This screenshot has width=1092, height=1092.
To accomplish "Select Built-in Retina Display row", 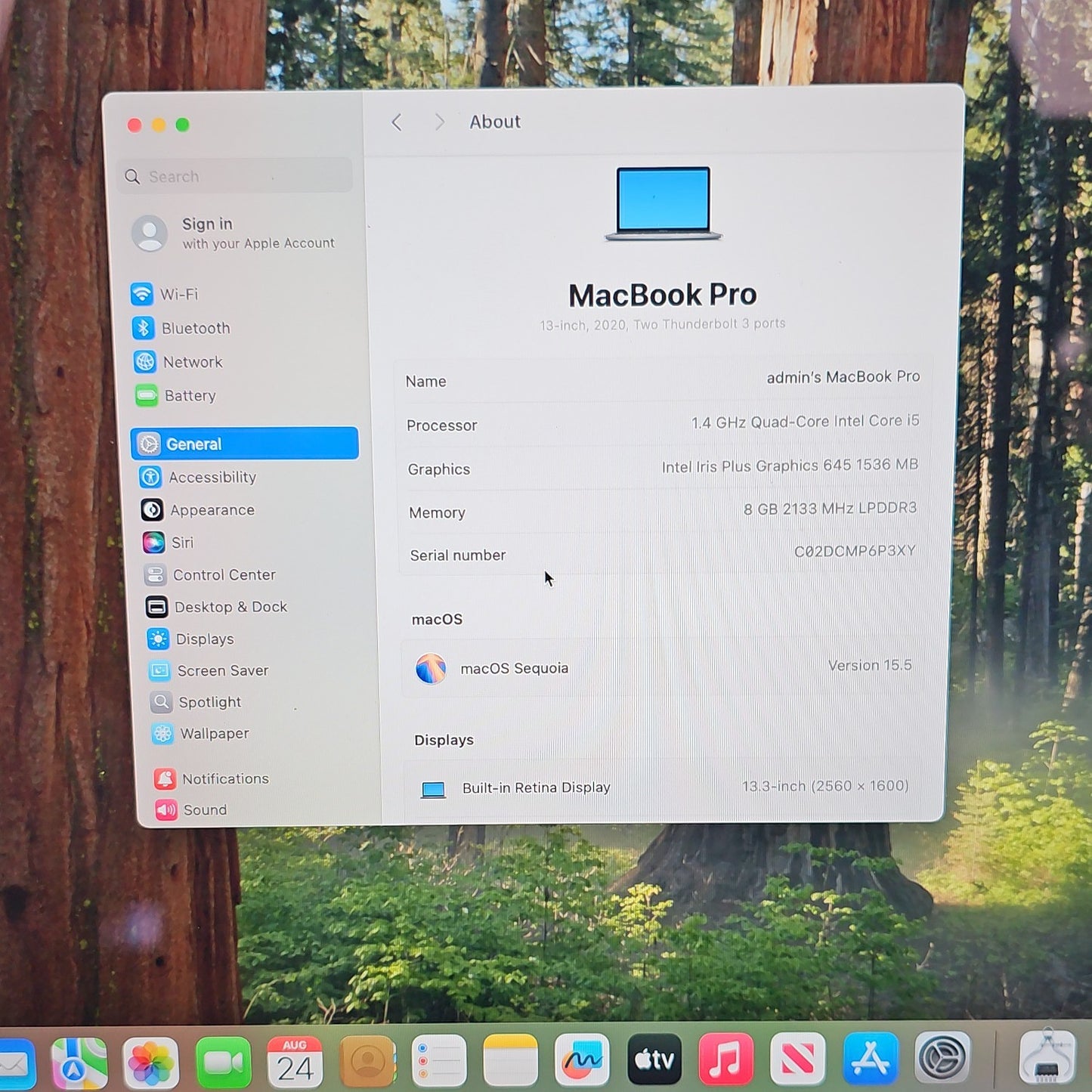I will coord(664,787).
